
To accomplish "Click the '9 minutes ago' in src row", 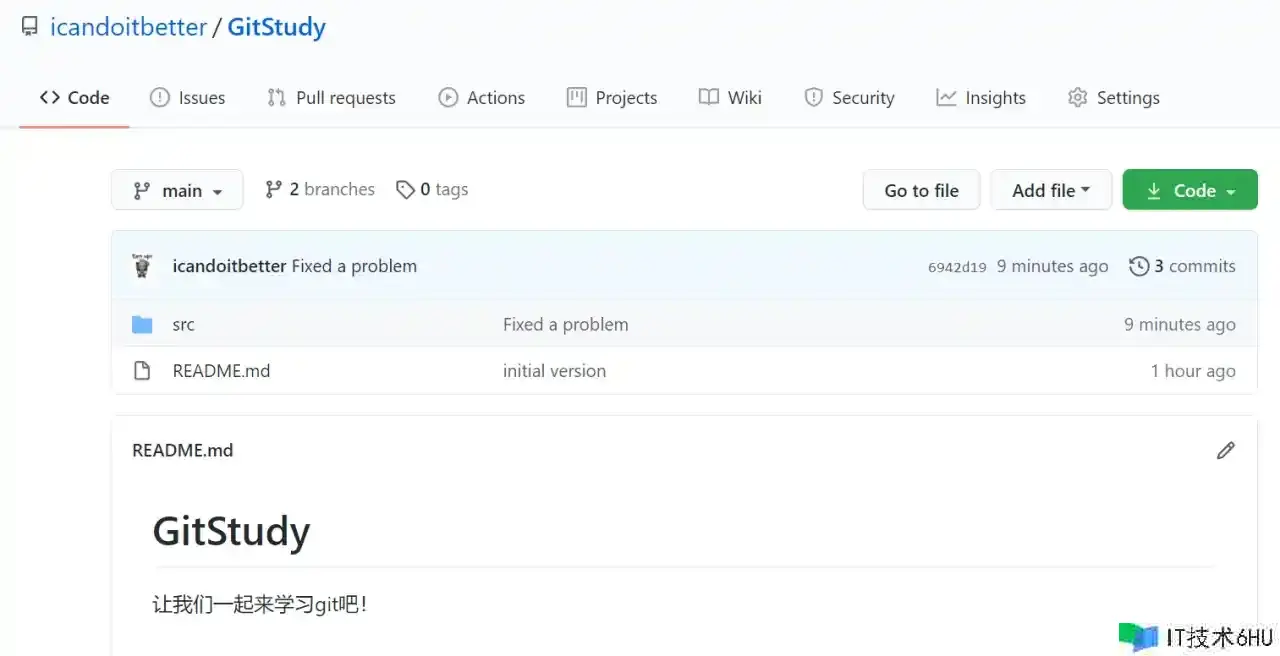I will click(1180, 324).
